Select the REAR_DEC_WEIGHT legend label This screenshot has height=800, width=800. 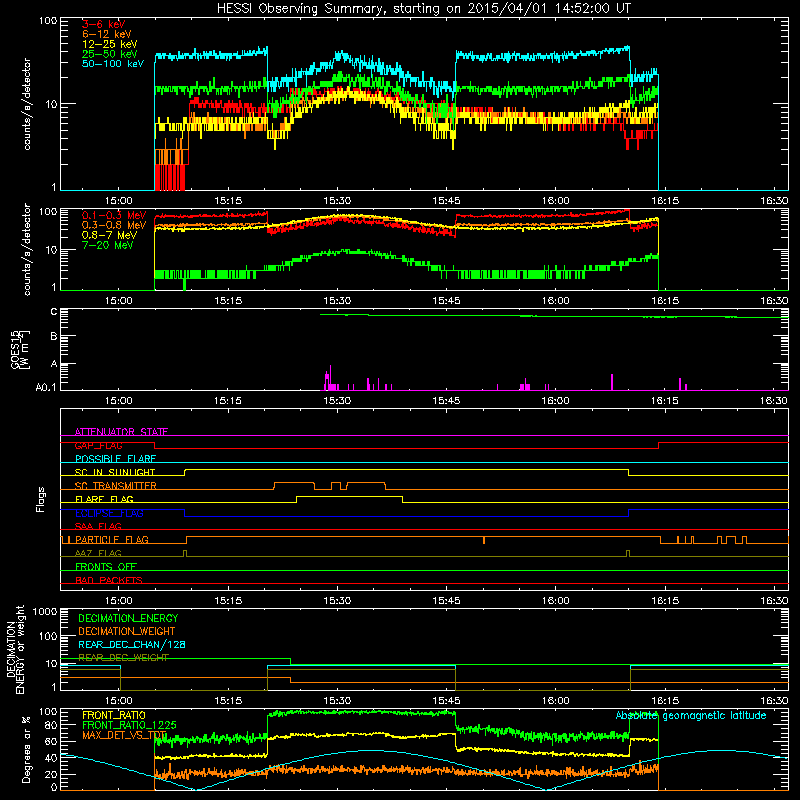coord(123,658)
